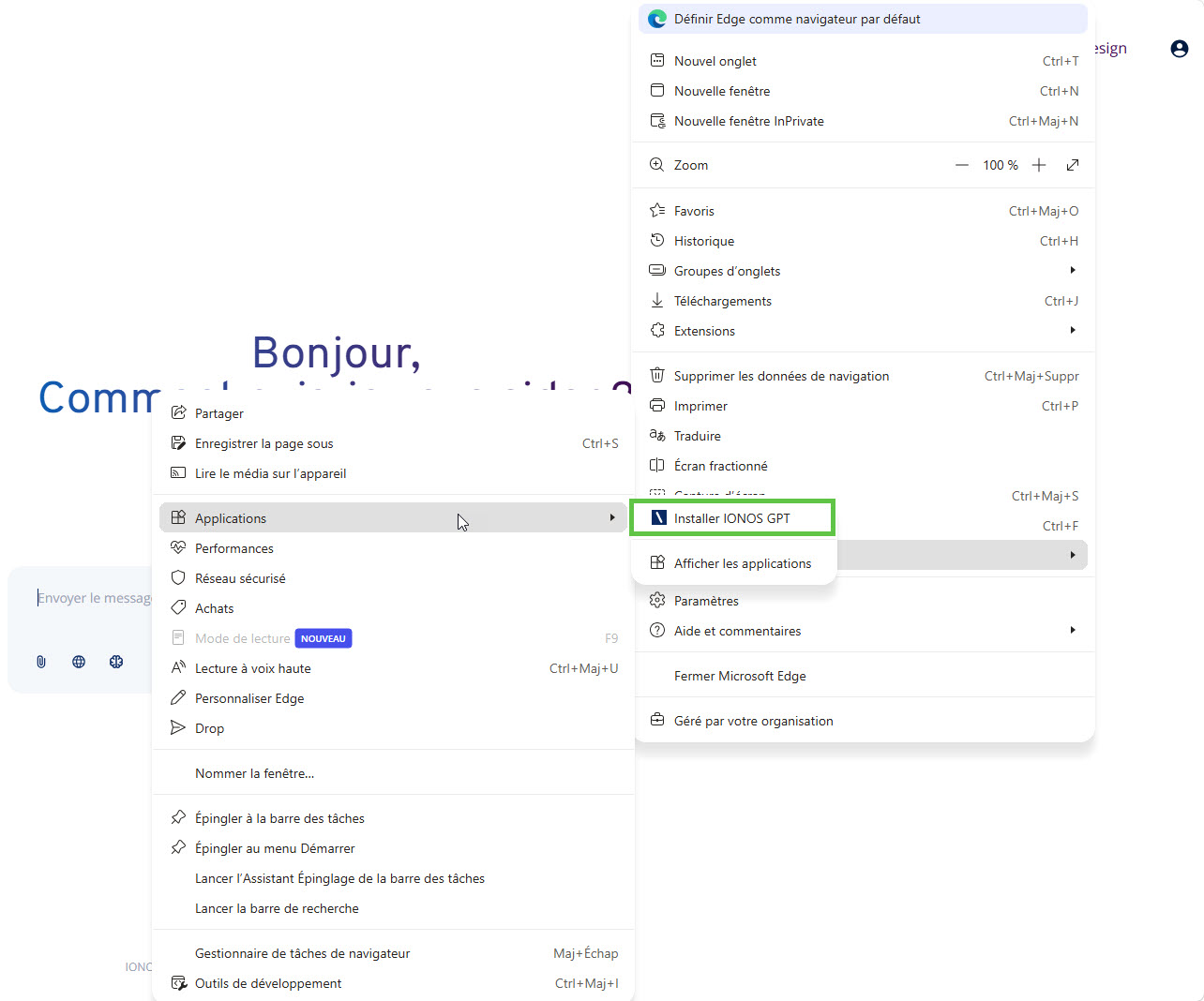
Task: Click the New tab (Nouvel onglet) icon
Action: 657,61
